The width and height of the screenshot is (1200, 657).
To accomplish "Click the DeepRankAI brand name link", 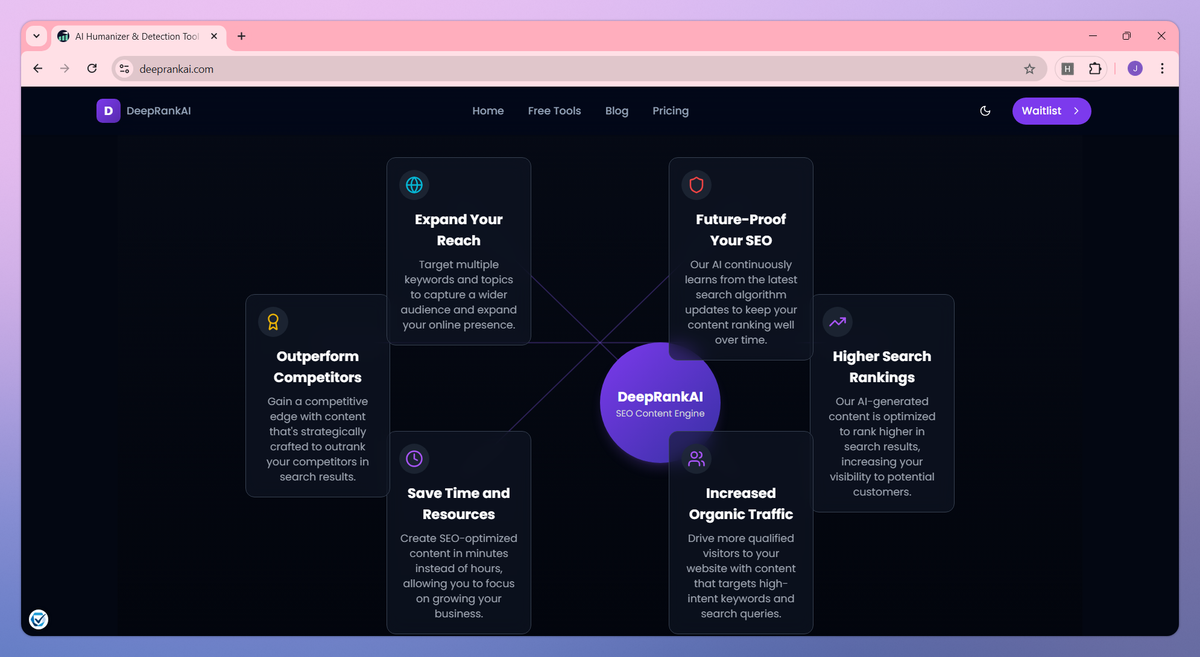I will pos(158,111).
